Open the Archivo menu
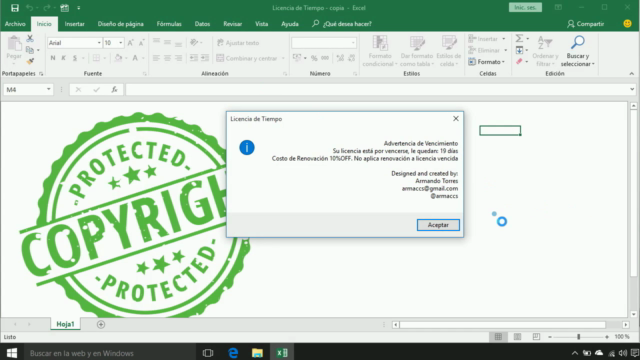Image resolution: width=640 pixels, height=360 pixels. click(x=15, y=24)
